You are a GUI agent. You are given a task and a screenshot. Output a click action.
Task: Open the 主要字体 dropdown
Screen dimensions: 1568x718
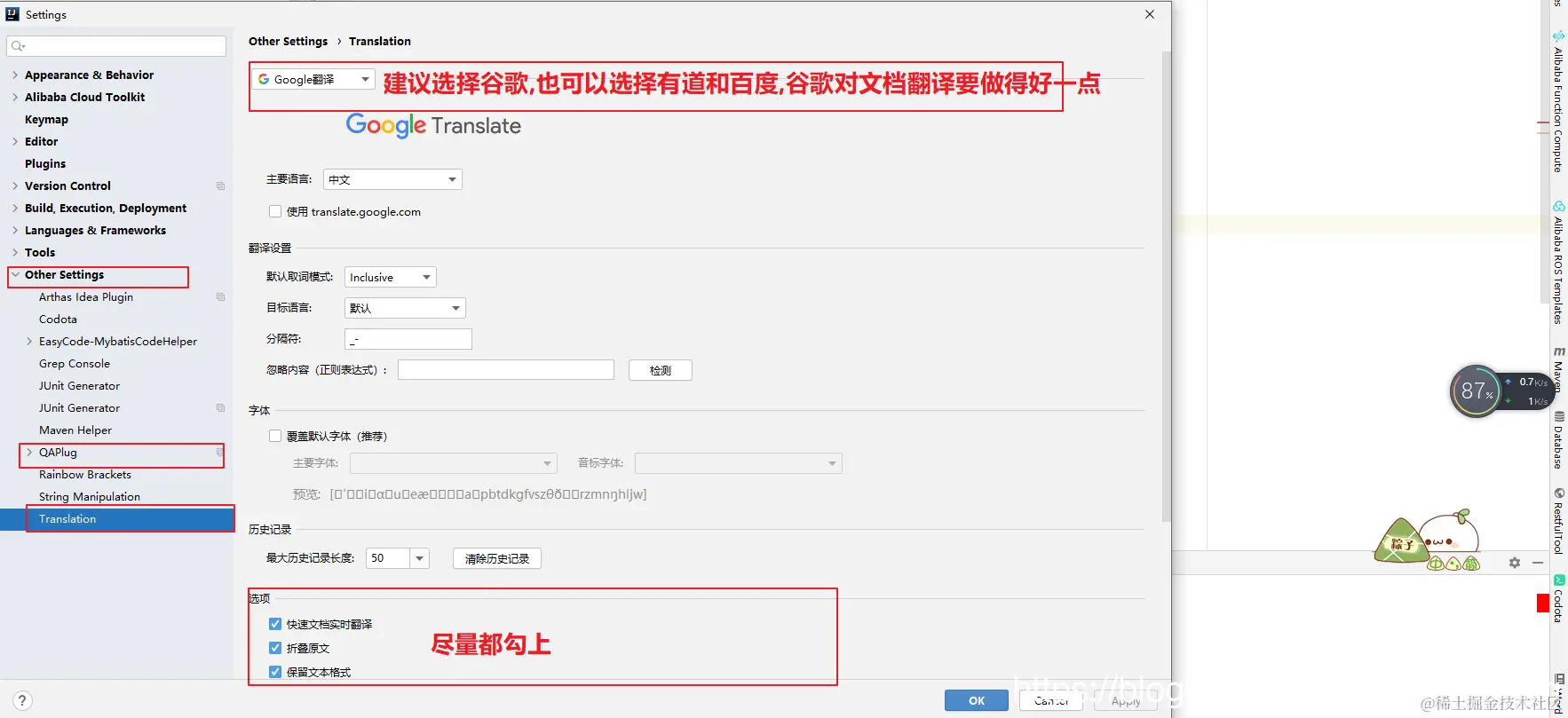click(x=453, y=463)
